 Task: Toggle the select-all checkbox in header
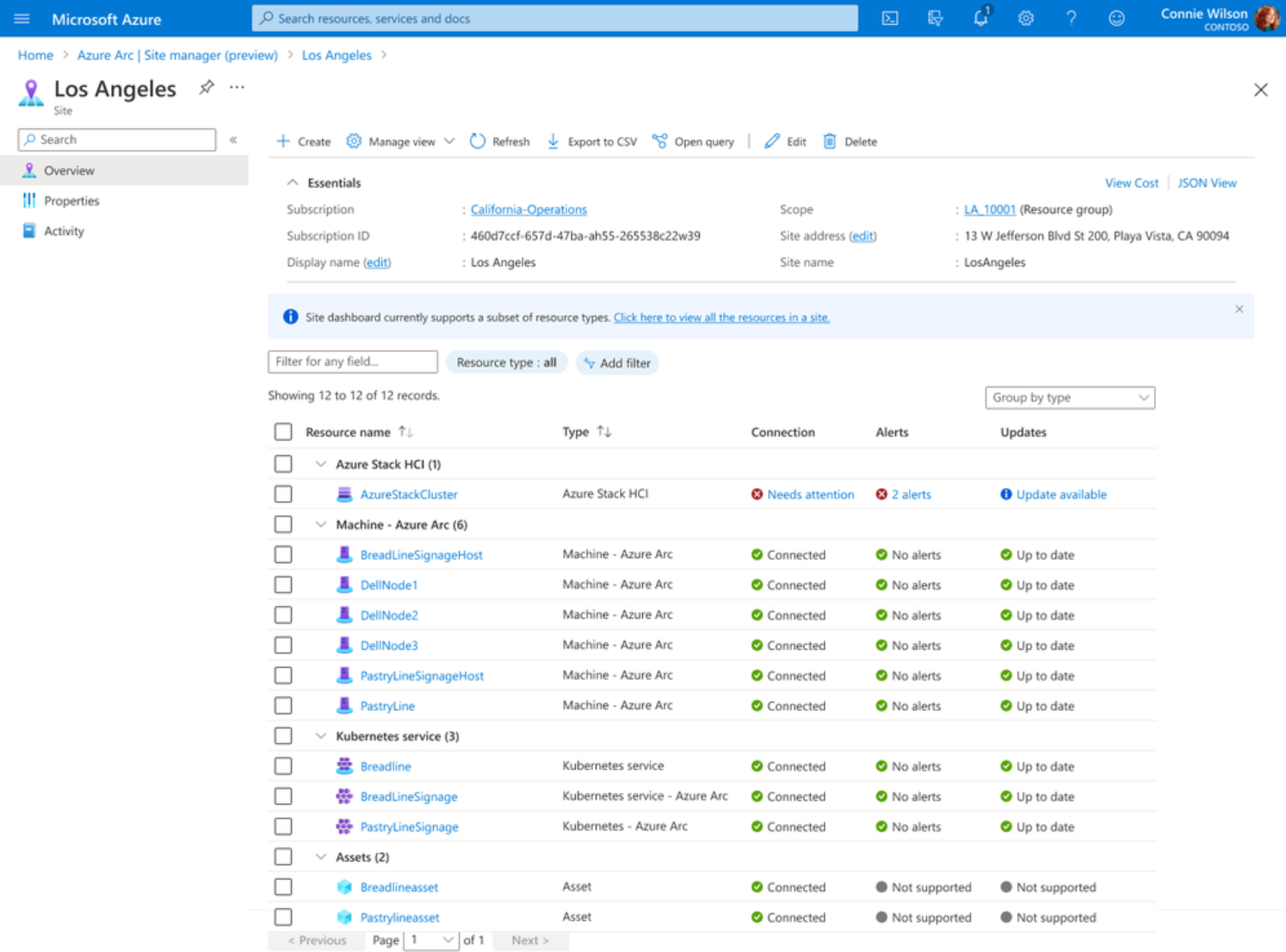[283, 432]
